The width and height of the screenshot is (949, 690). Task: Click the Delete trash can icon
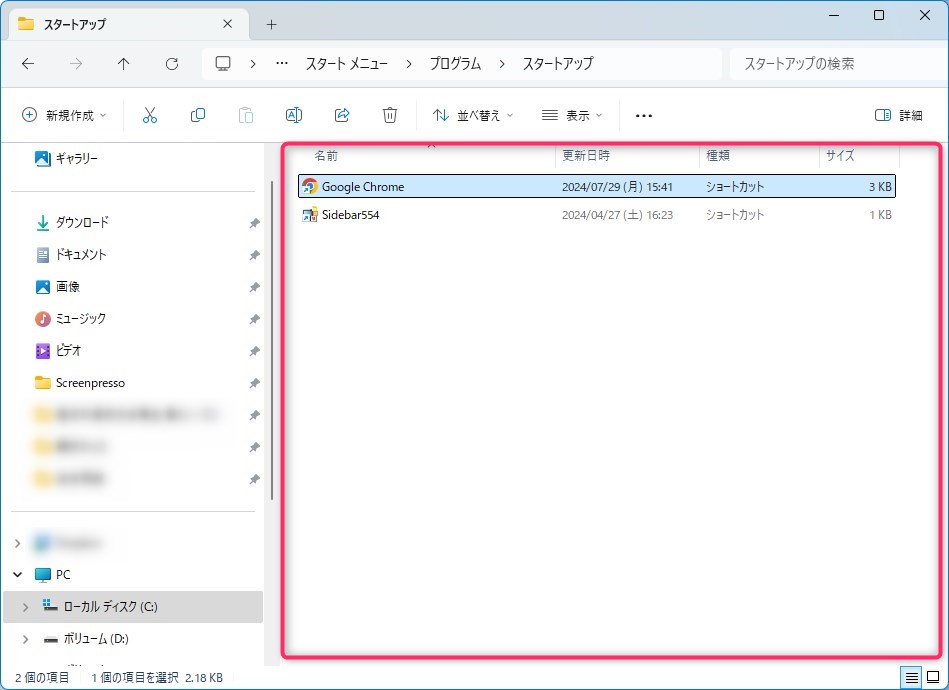(390, 115)
